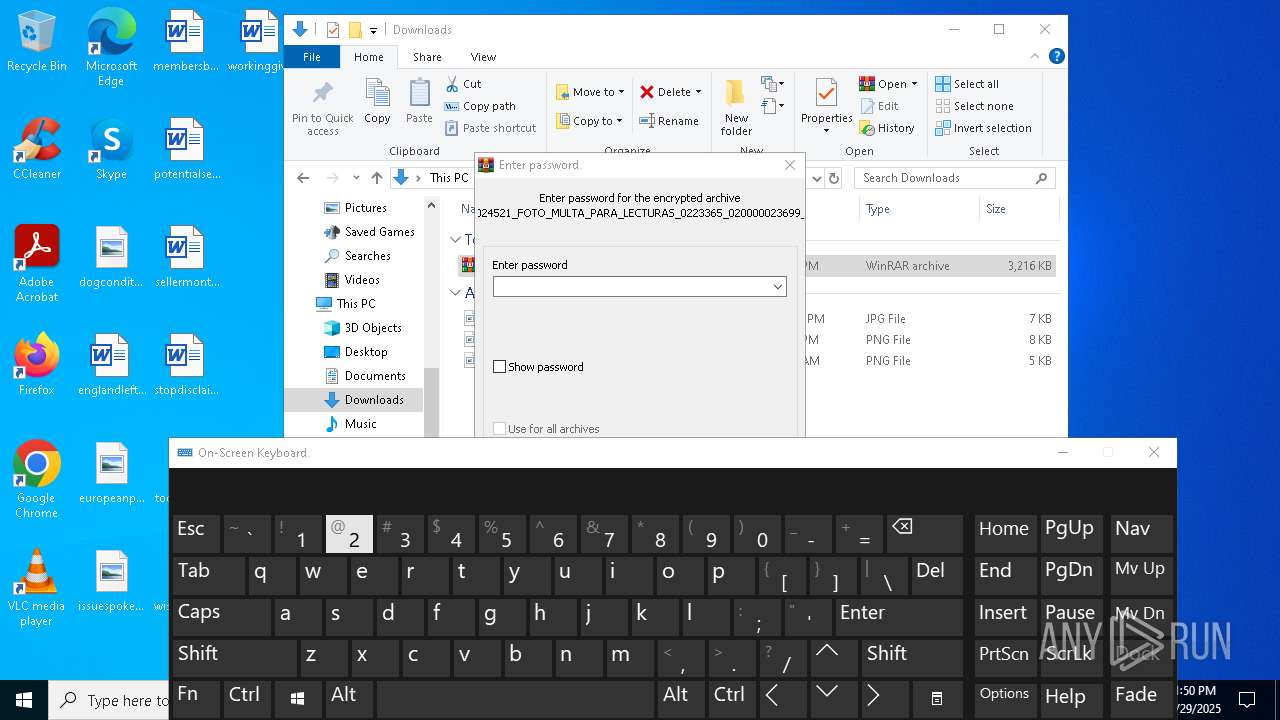Viewport: 1280px width, 720px height.
Task: Toggle the Caps key on On-Screen Keyboard
Action: (x=221, y=617)
